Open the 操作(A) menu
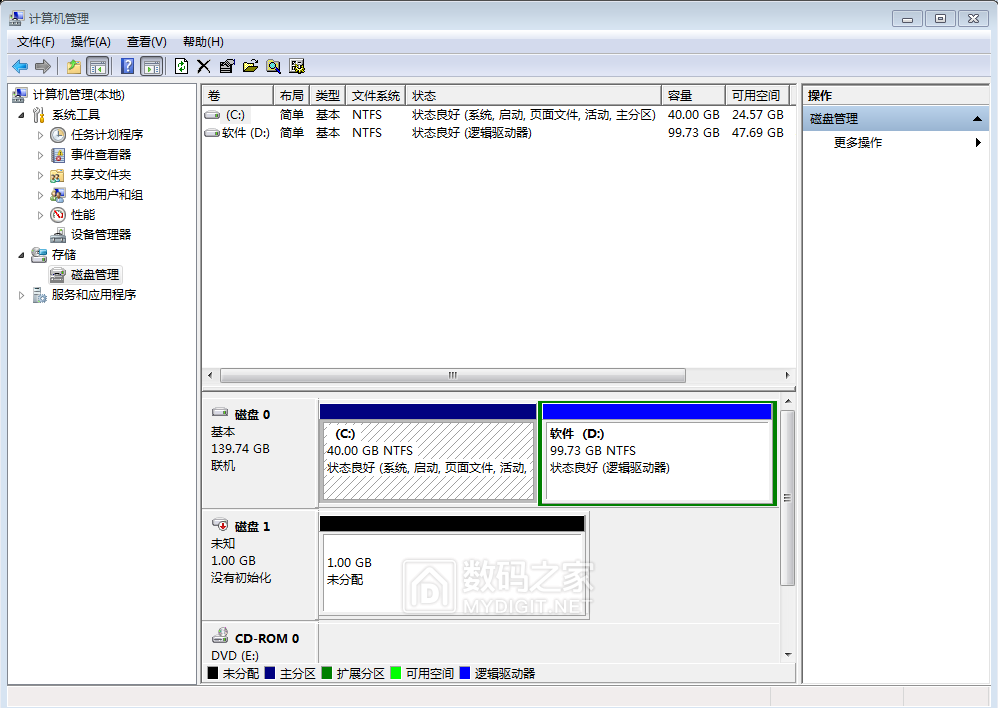 coord(90,41)
